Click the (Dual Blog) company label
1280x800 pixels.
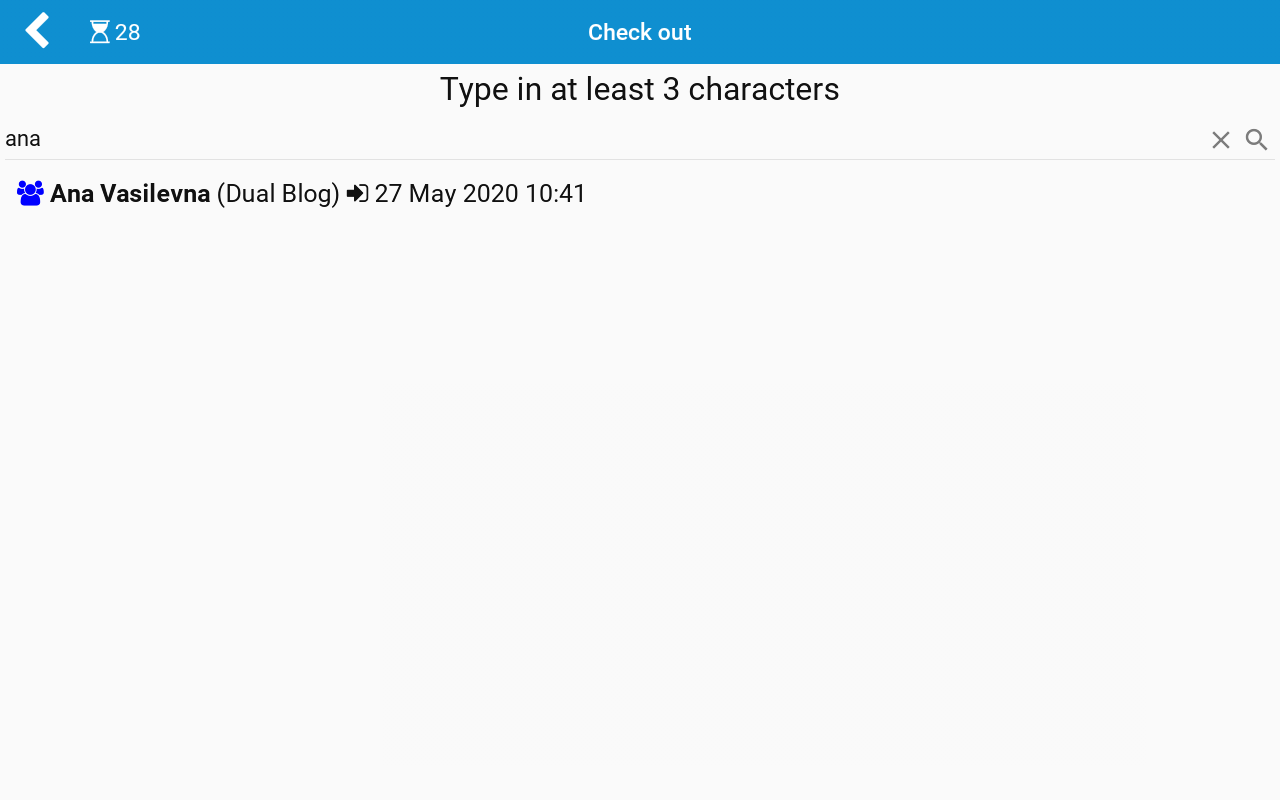(278, 193)
